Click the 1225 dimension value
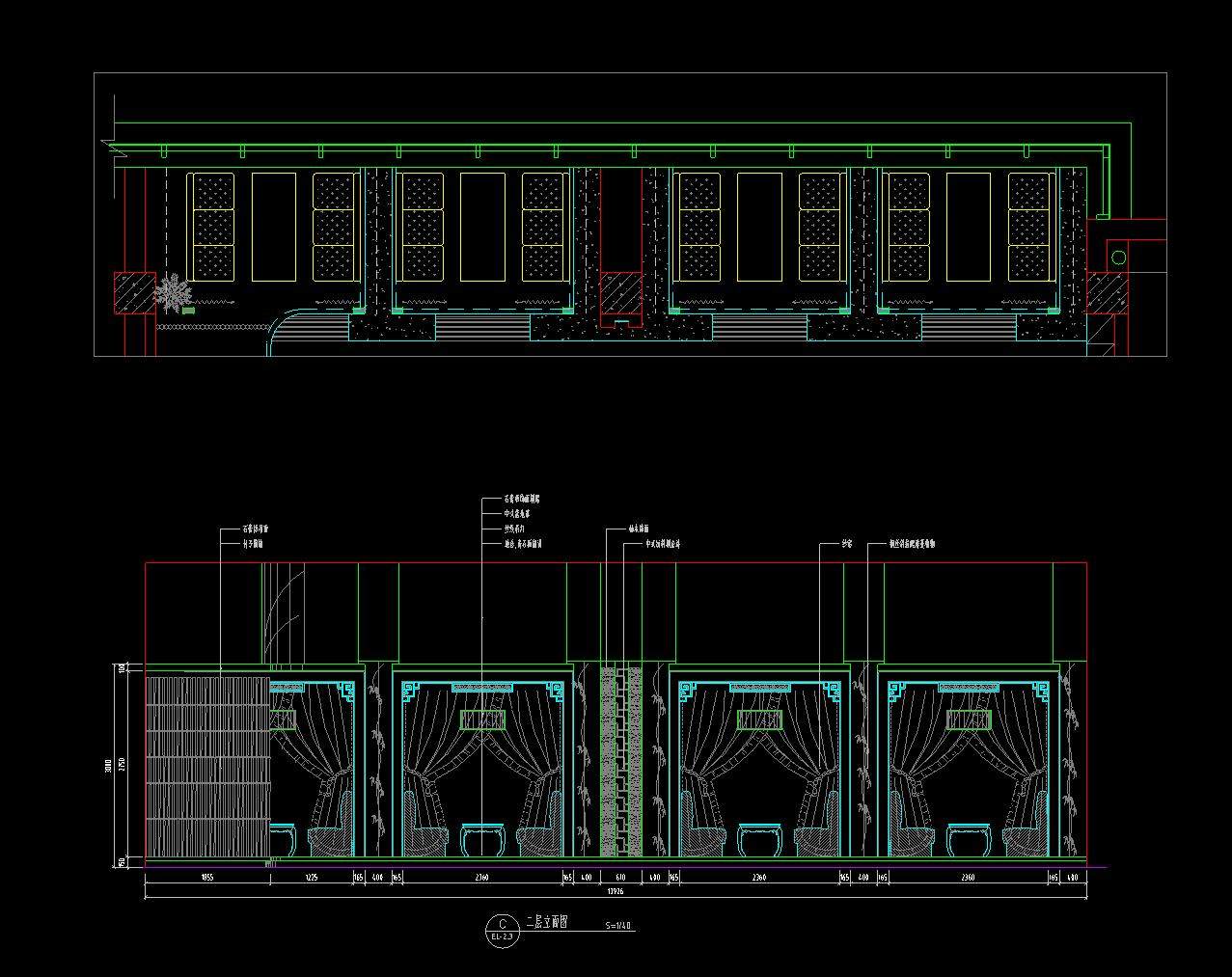This screenshot has height=977, width=1232. 311,878
